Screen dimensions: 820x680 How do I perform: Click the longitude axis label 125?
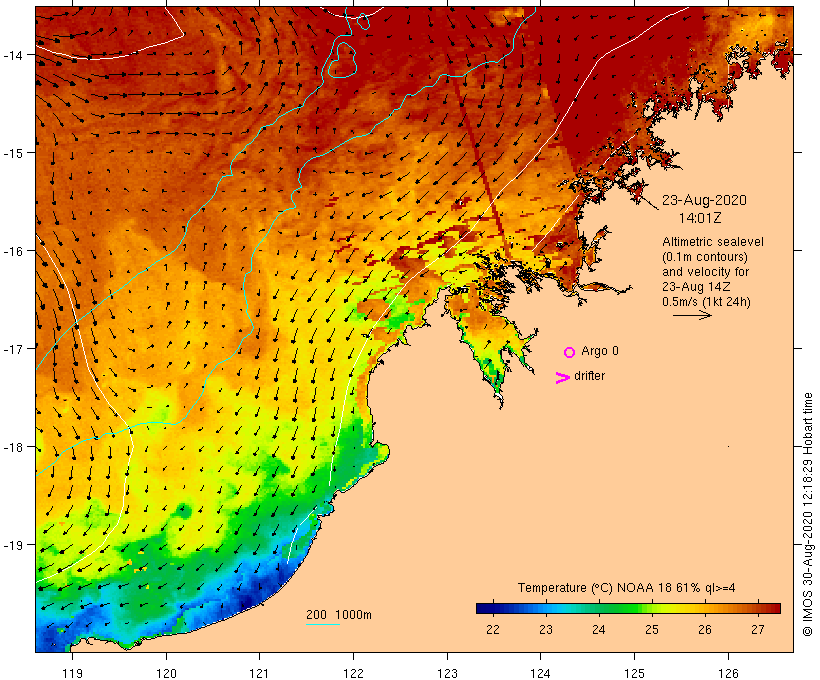(x=634, y=673)
